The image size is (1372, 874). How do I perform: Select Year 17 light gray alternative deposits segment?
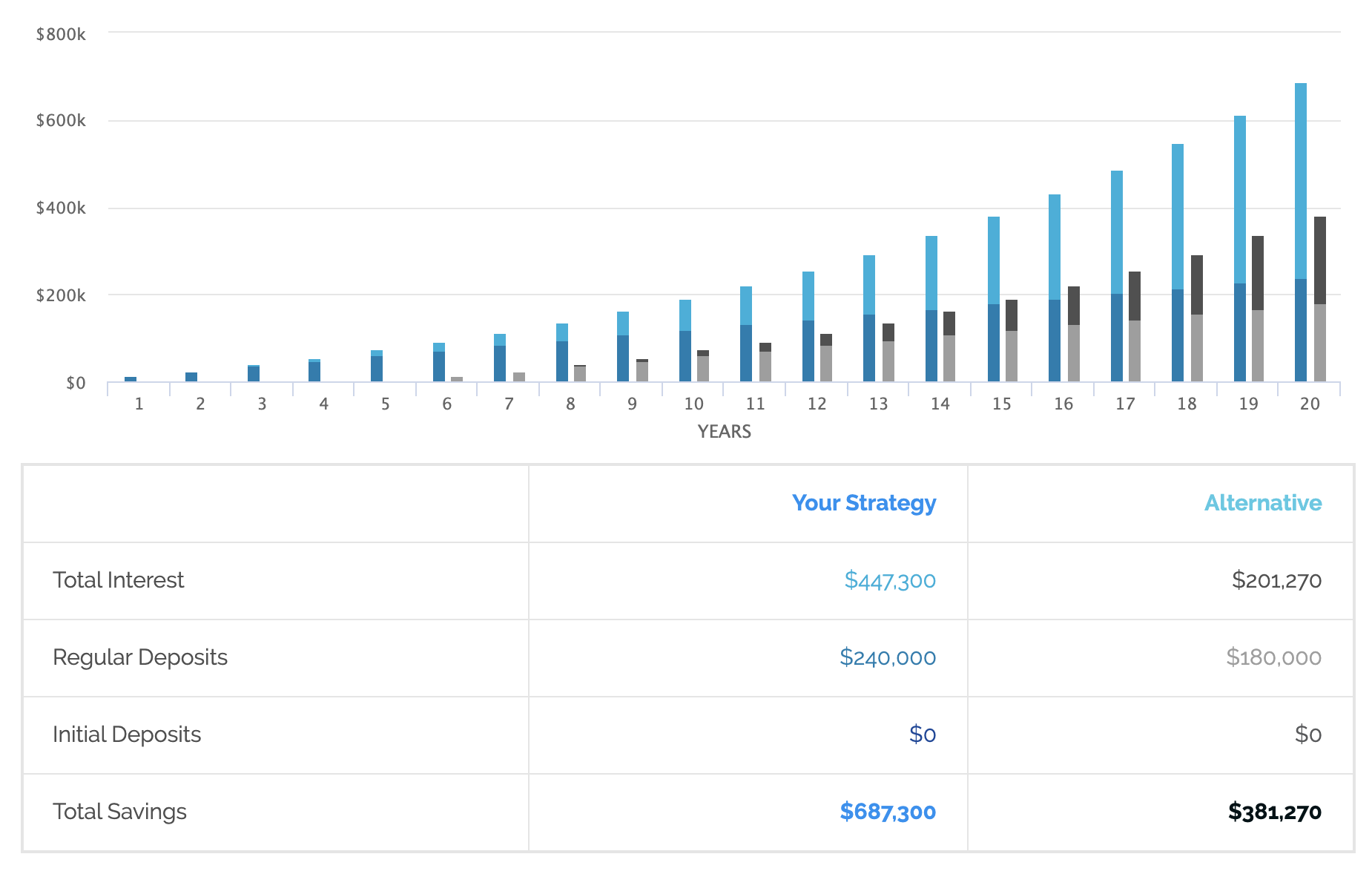(x=1135, y=351)
